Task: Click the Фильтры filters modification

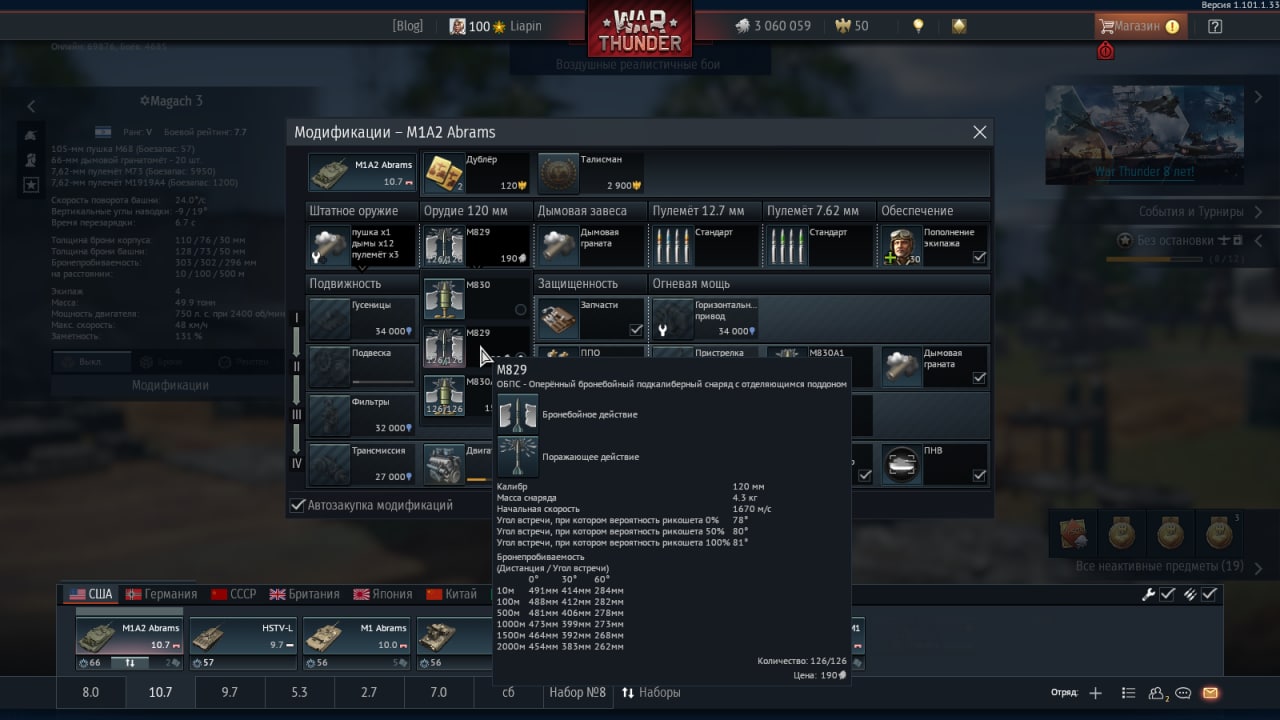Action: coord(362,414)
